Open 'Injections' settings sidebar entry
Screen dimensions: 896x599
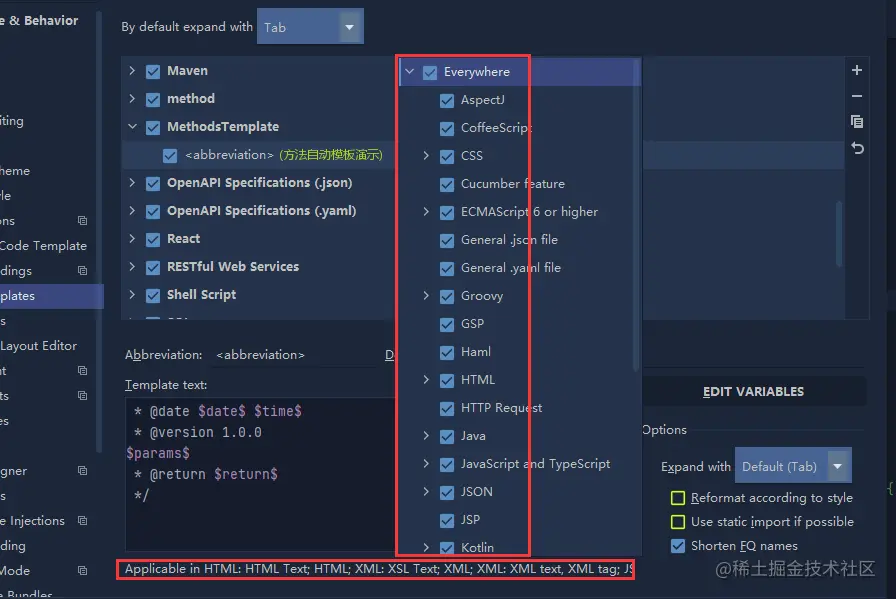[x=33, y=521]
